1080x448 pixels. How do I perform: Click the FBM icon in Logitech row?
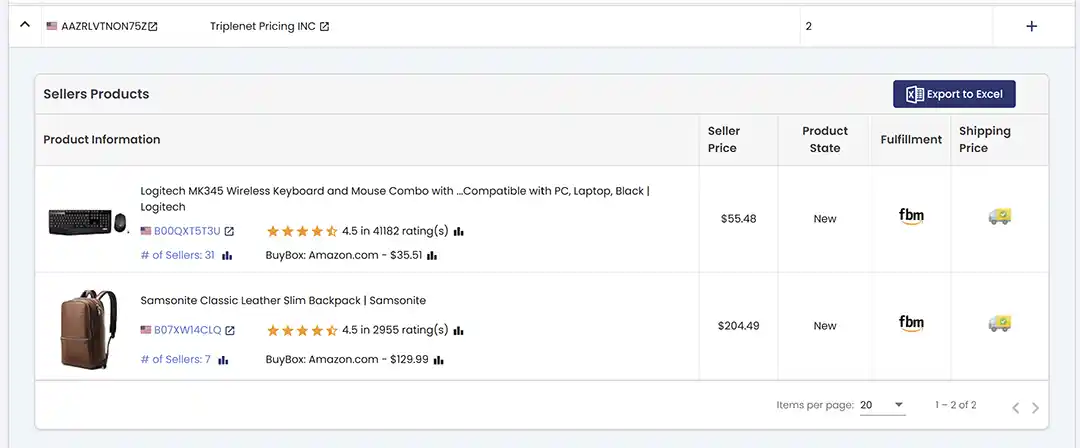coord(911,217)
